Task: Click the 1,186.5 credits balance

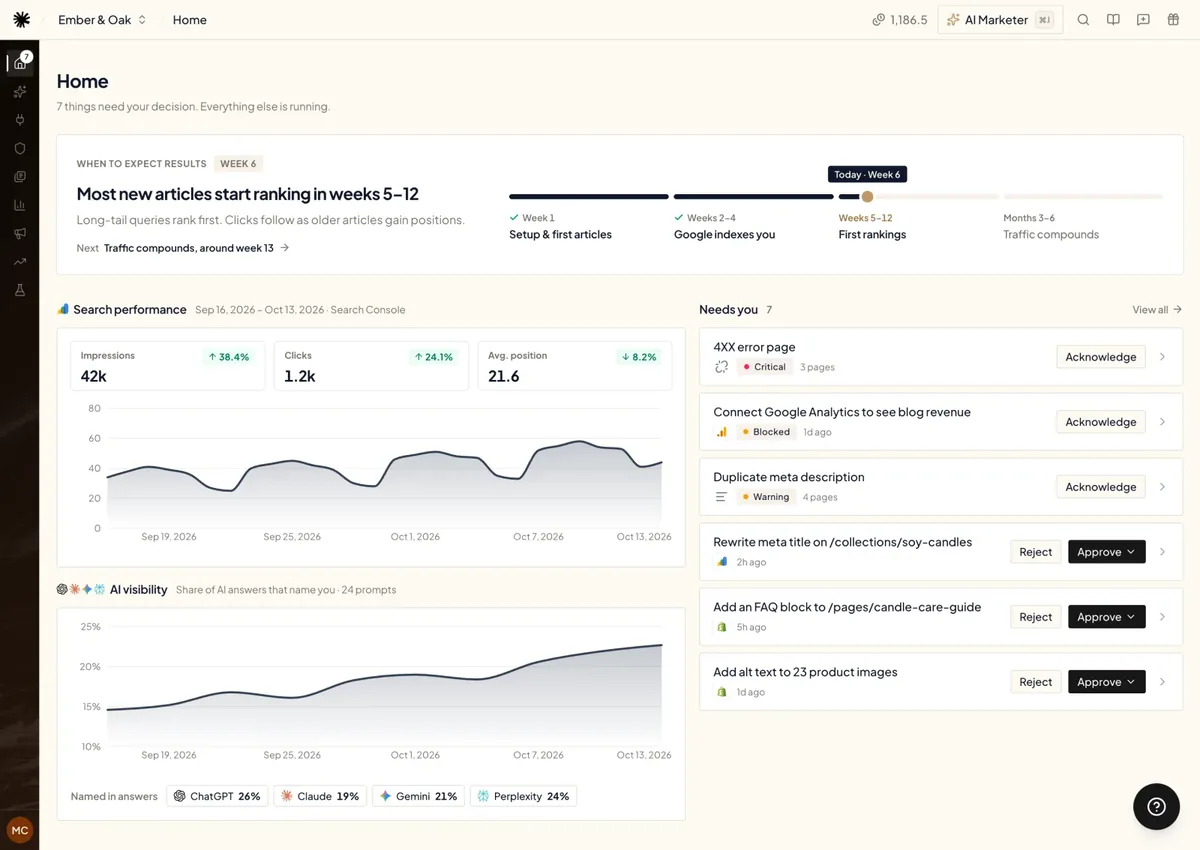Action: 908,20
